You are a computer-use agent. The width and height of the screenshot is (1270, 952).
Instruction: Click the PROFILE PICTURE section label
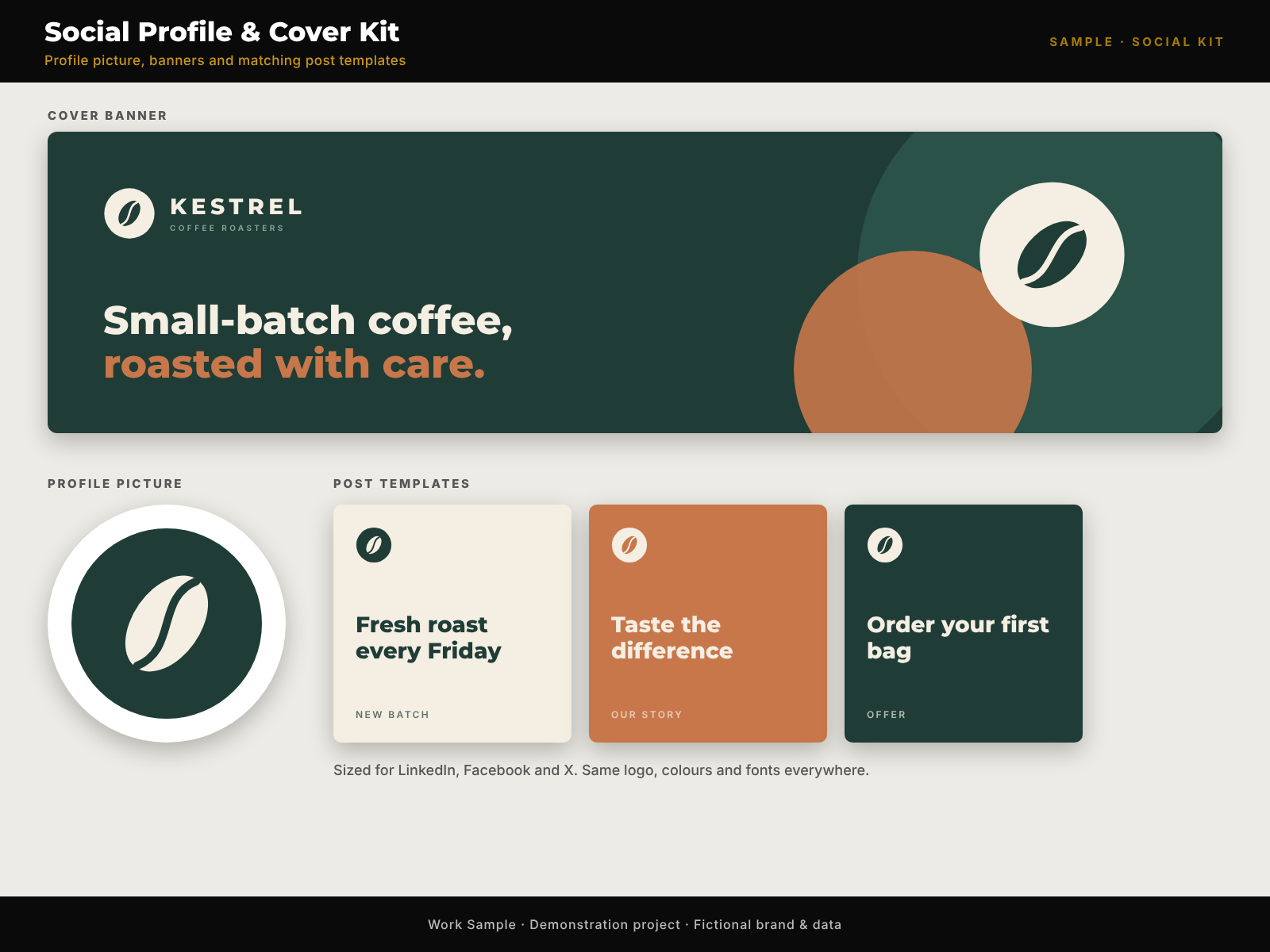[115, 484]
